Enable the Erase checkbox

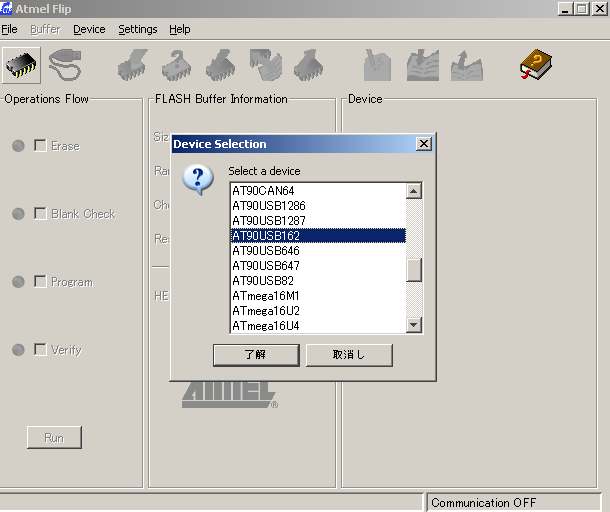pos(40,146)
